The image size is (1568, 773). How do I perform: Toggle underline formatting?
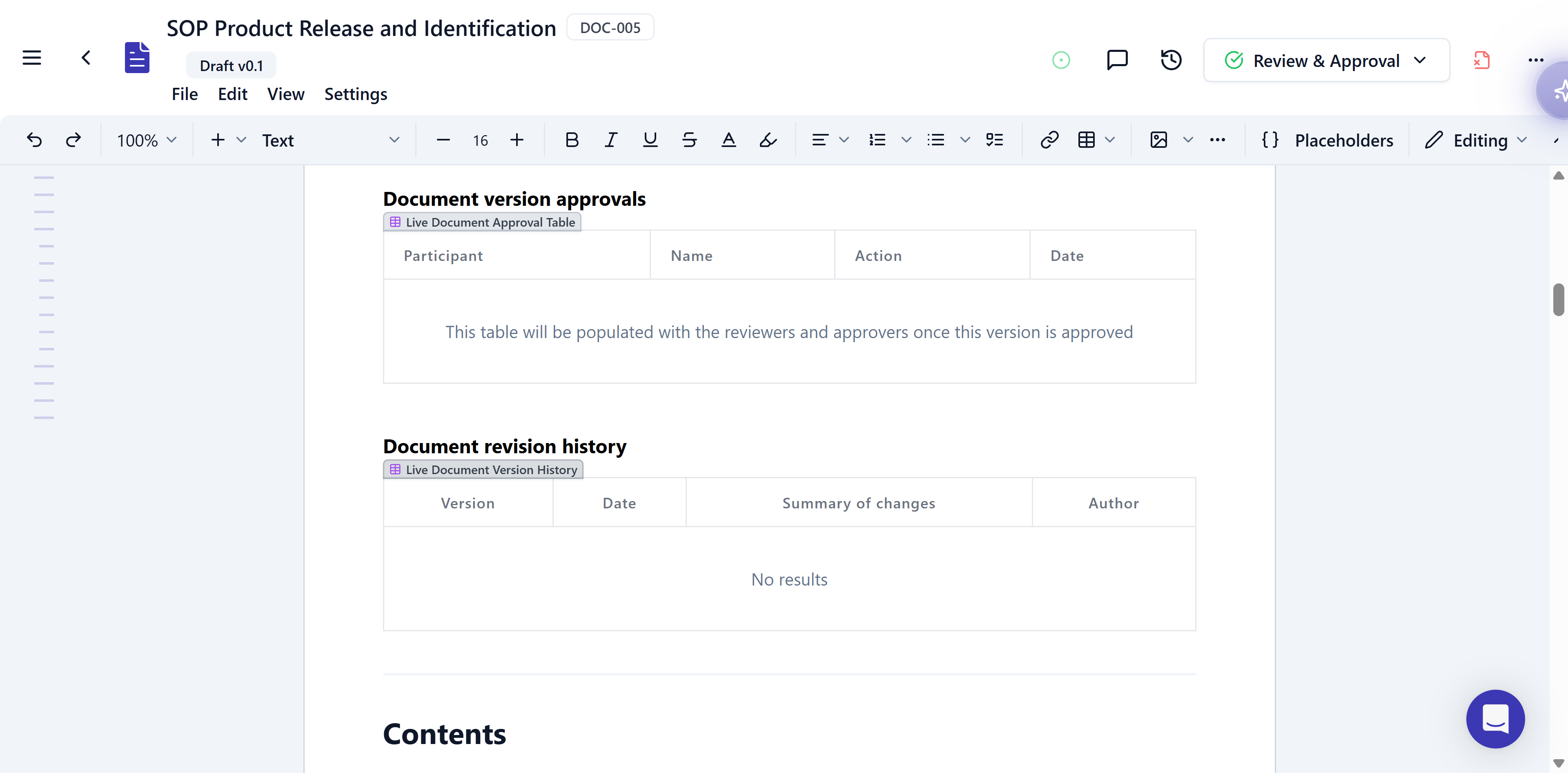(x=650, y=140)
